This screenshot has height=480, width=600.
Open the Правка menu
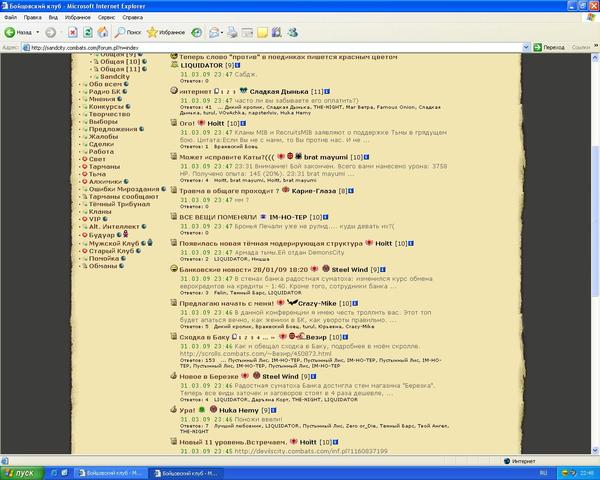[x=32, y=17]
